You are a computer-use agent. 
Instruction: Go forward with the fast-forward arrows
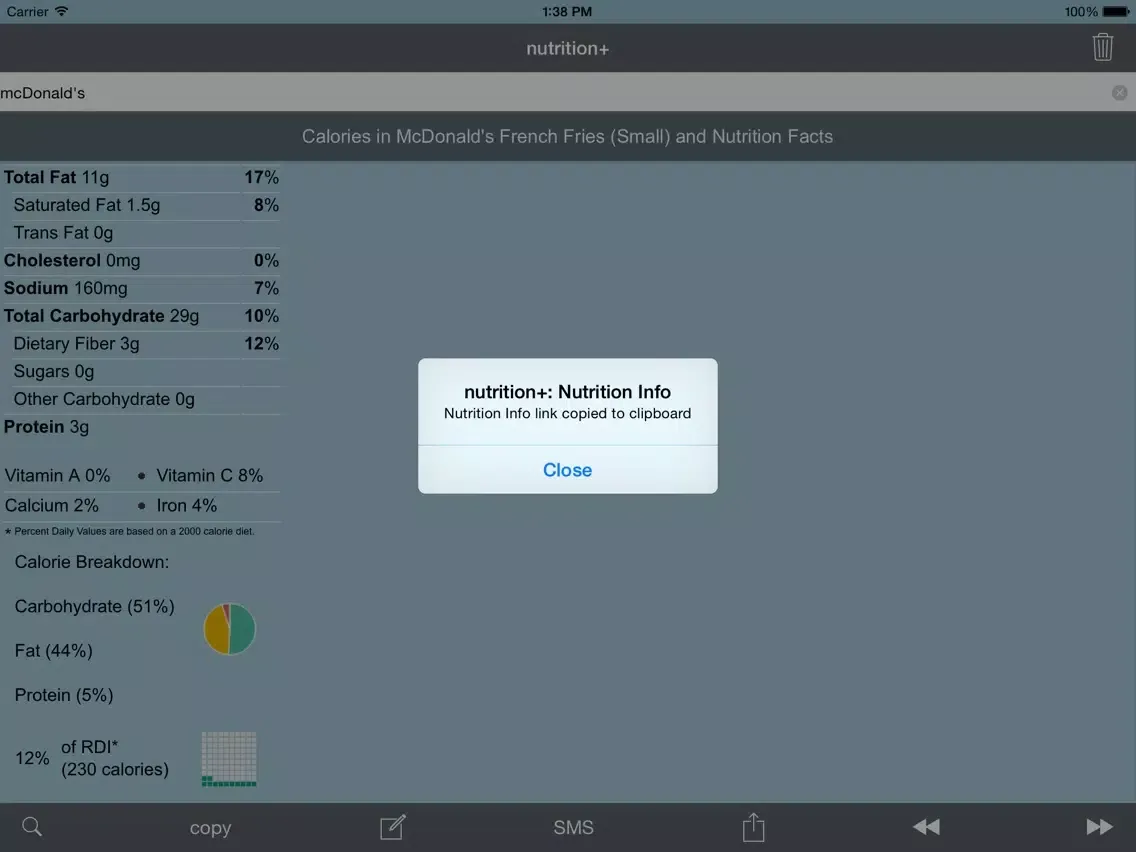pyautogui.click(x=1099, y=827)
